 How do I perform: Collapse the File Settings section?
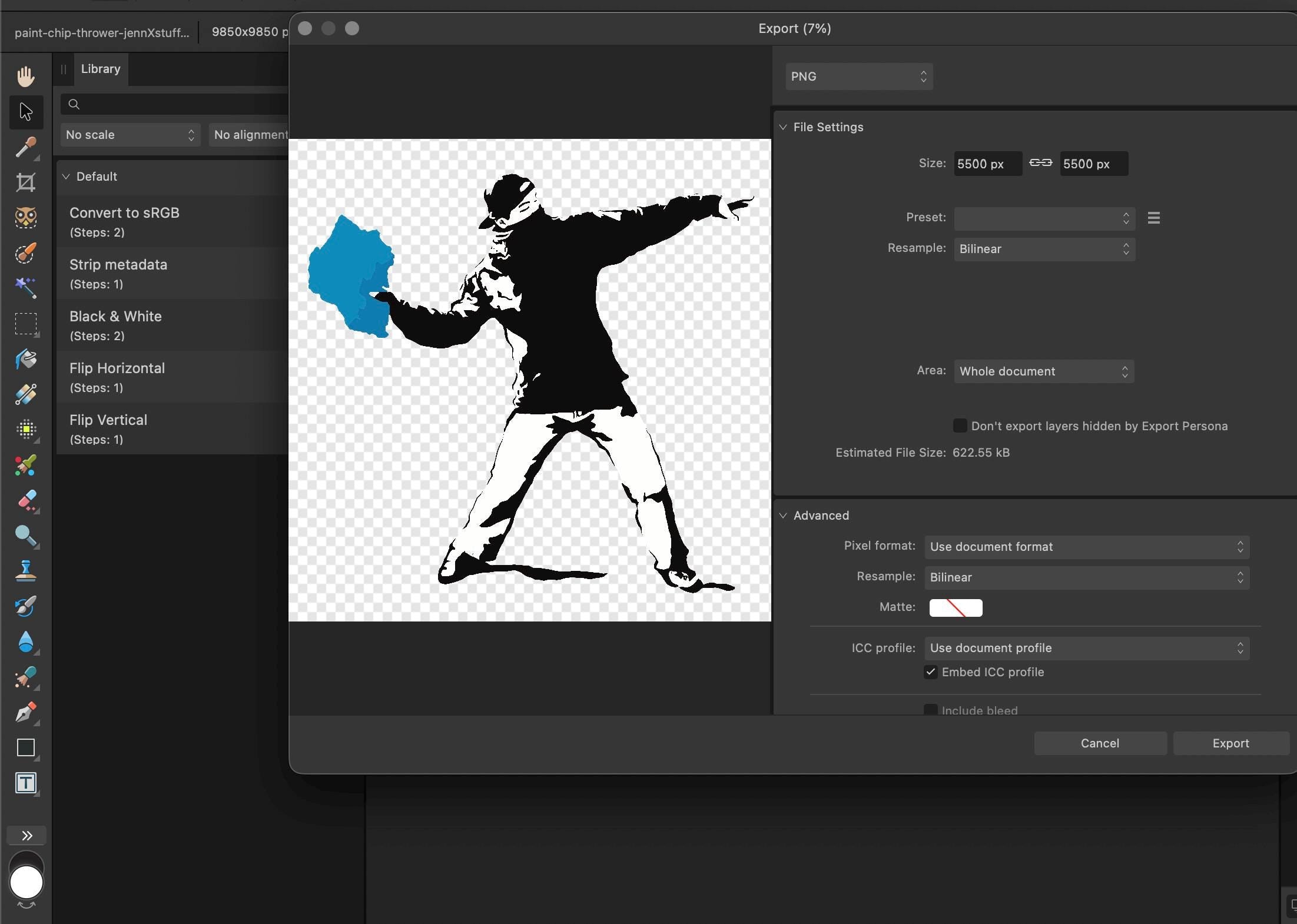click(x=783, y=127)
